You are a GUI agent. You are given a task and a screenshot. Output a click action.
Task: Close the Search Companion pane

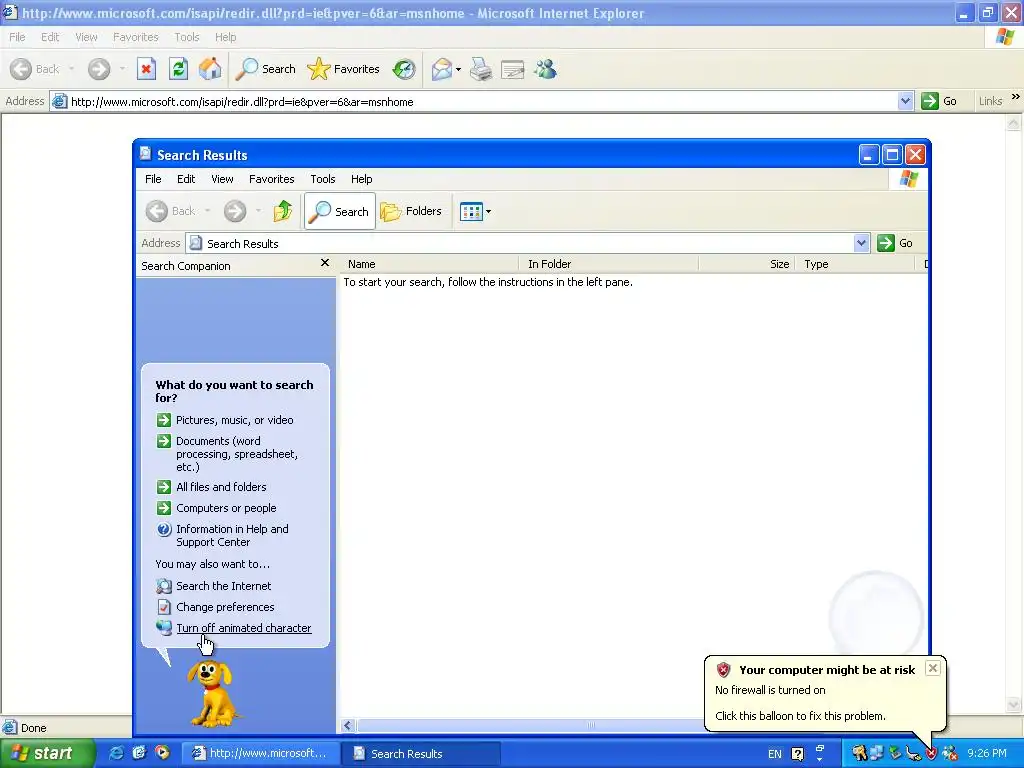[325, 263]
